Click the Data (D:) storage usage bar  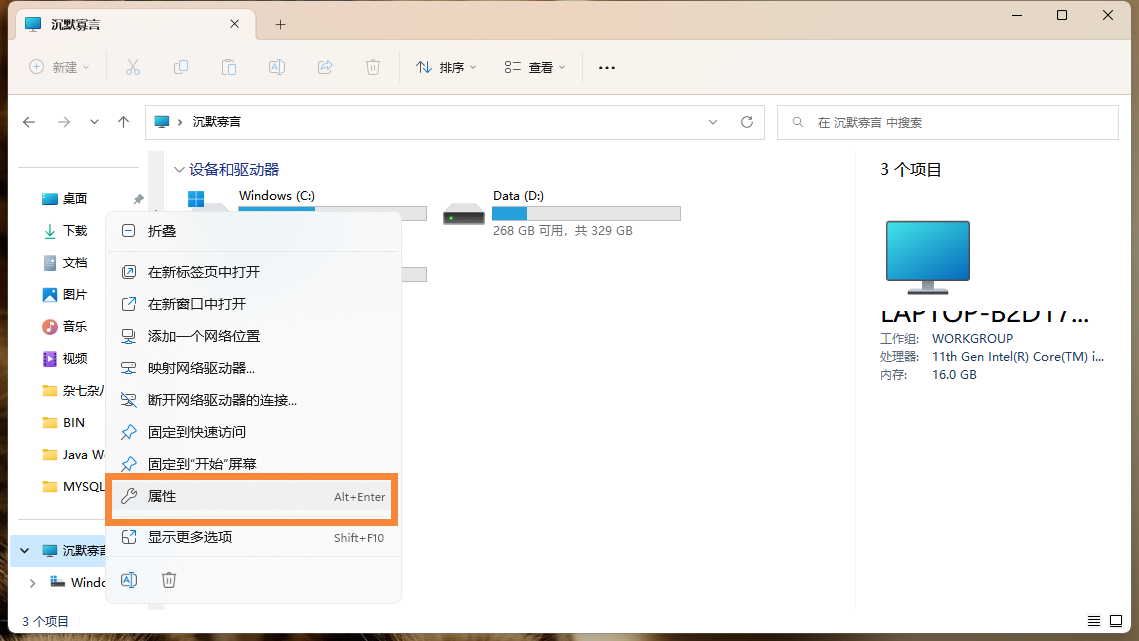coord(586,214)
